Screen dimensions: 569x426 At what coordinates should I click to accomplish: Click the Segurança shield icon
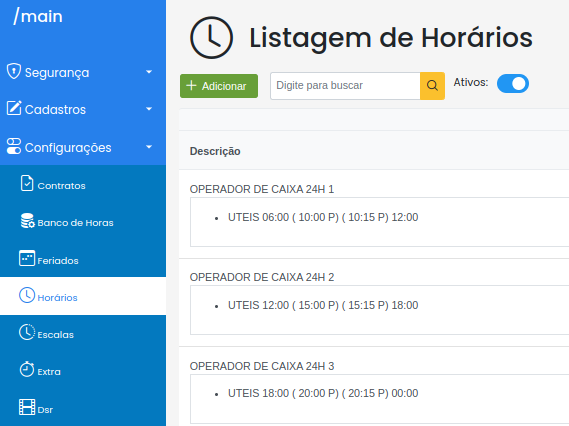click(x=14, y=71)
